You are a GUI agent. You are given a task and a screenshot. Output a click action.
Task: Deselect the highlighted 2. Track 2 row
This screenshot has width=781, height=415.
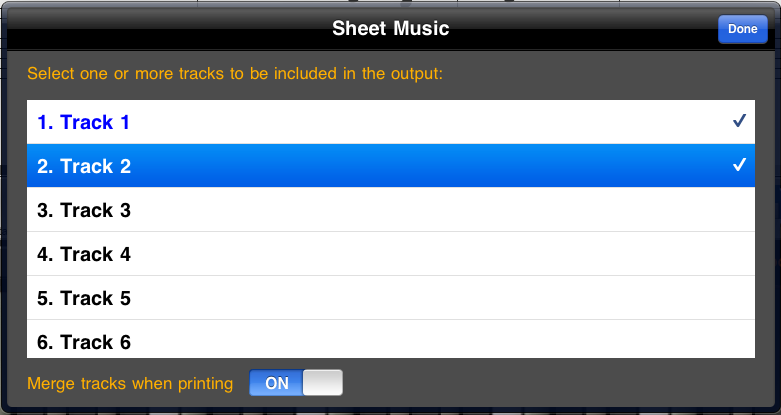84,166
